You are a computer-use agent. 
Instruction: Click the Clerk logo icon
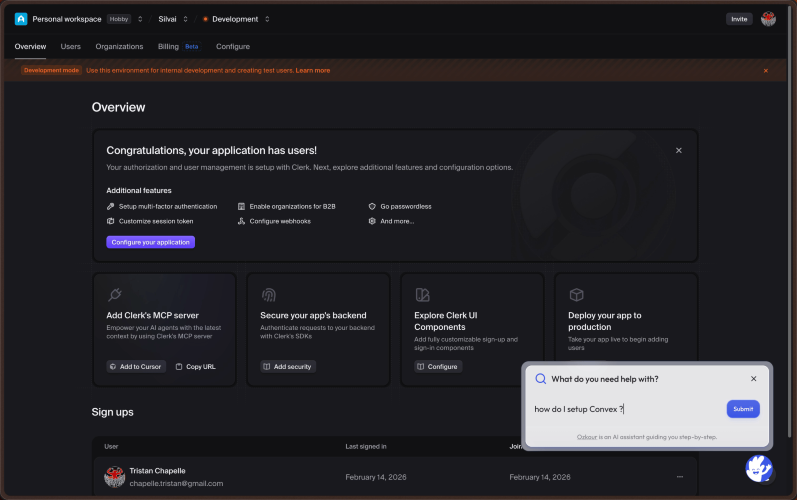(x=21, y=19)
